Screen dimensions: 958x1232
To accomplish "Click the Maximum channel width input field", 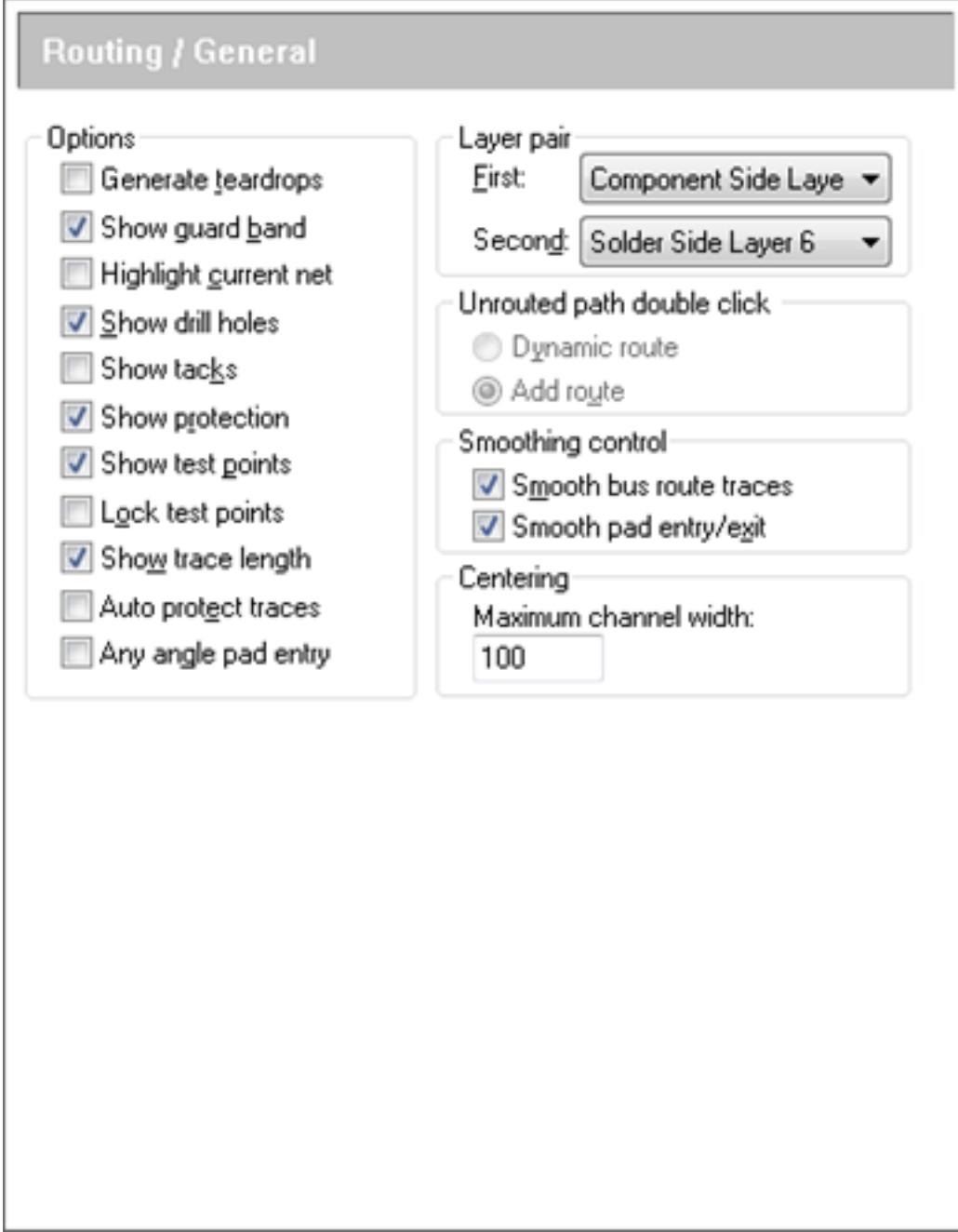I will coord(538,658).
